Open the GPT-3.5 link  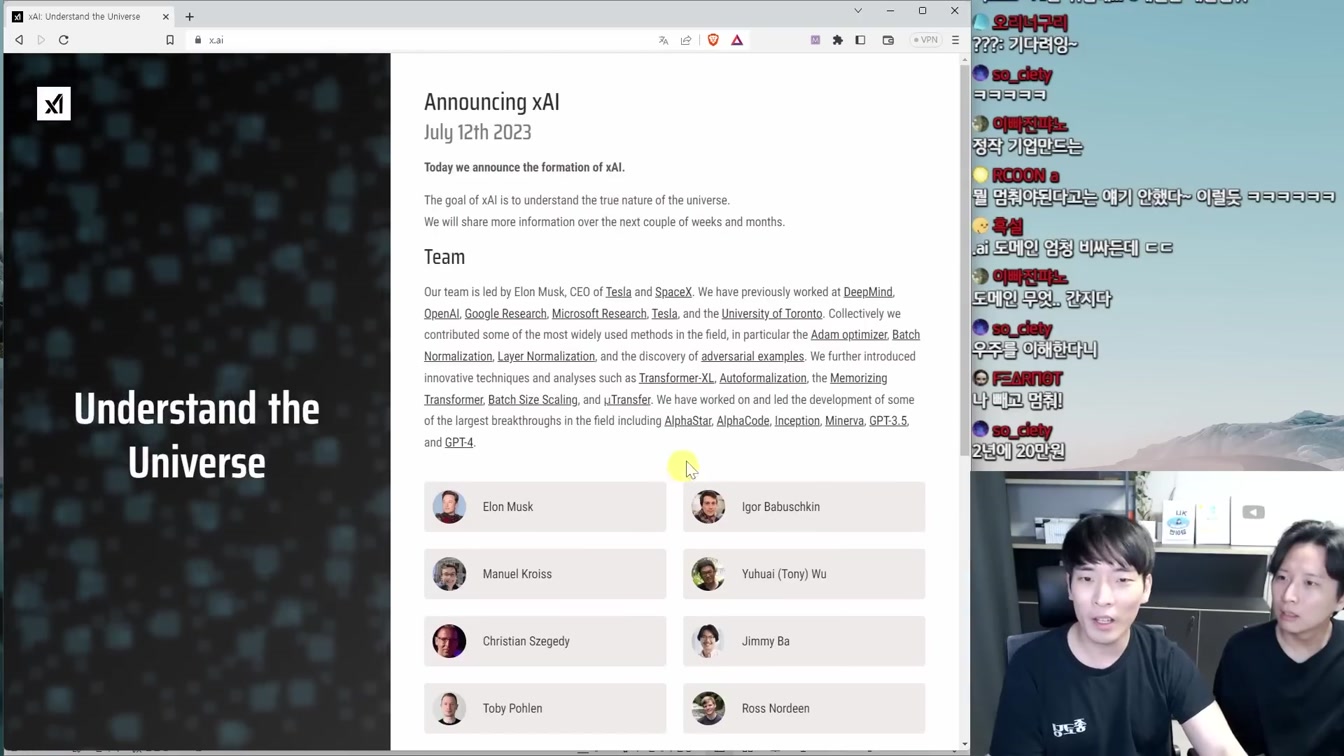pos(888,421)
